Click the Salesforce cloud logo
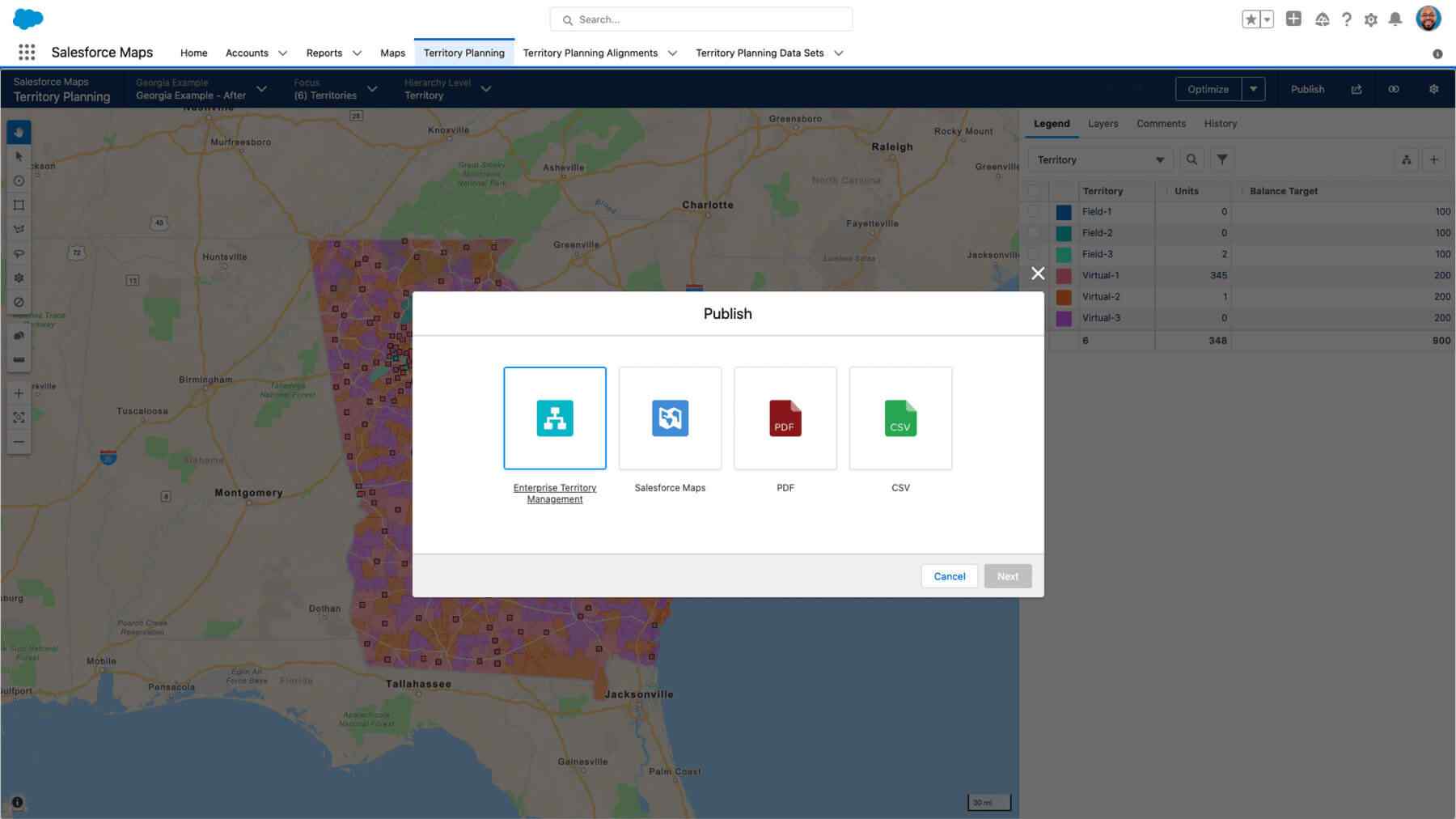This screenshot has height=819, width=1456. point(28,19)
